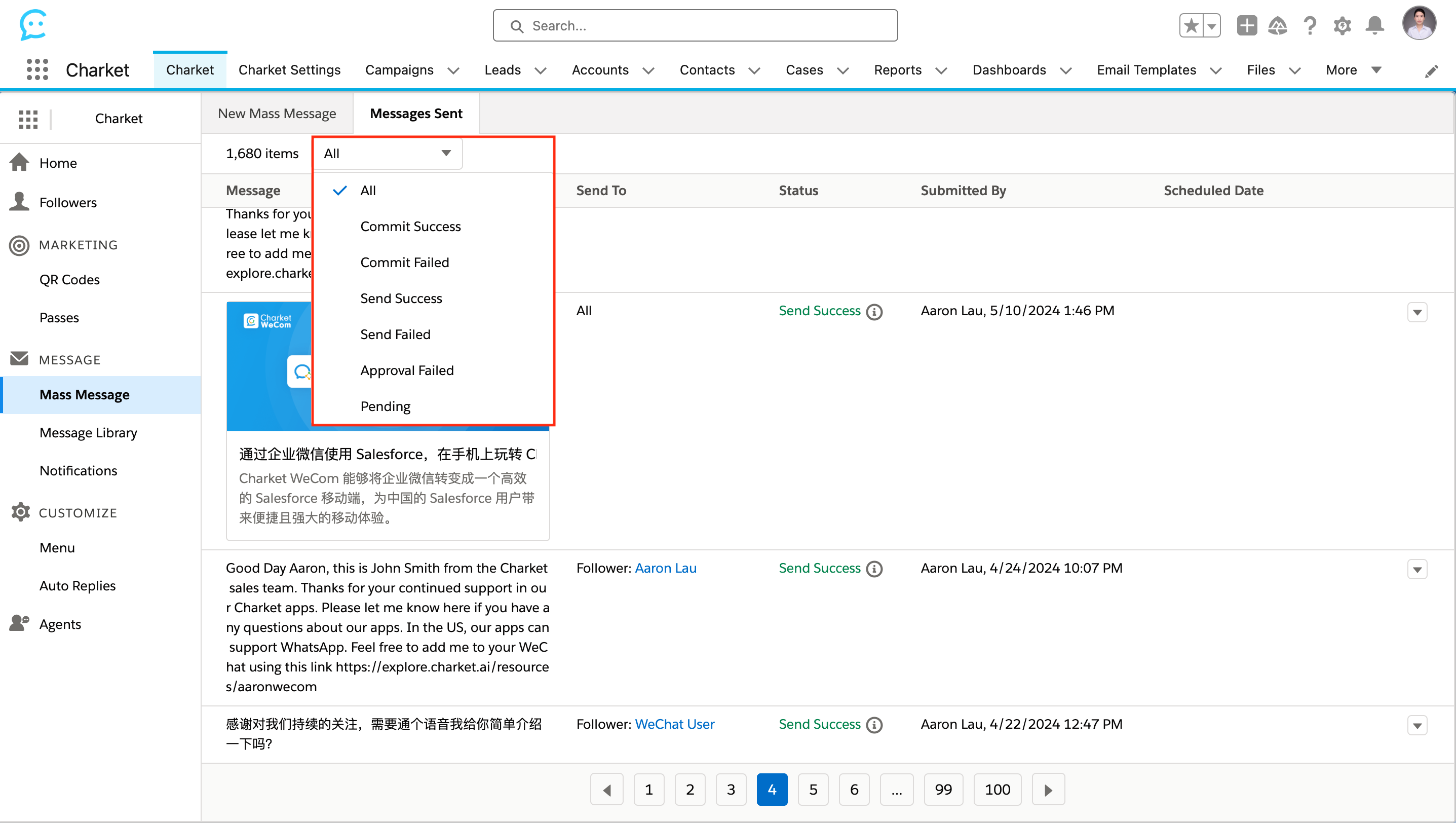This screenshot has width=1456, height=823.
Task: Select Send Success filter option
Action: tap(433, 298)
